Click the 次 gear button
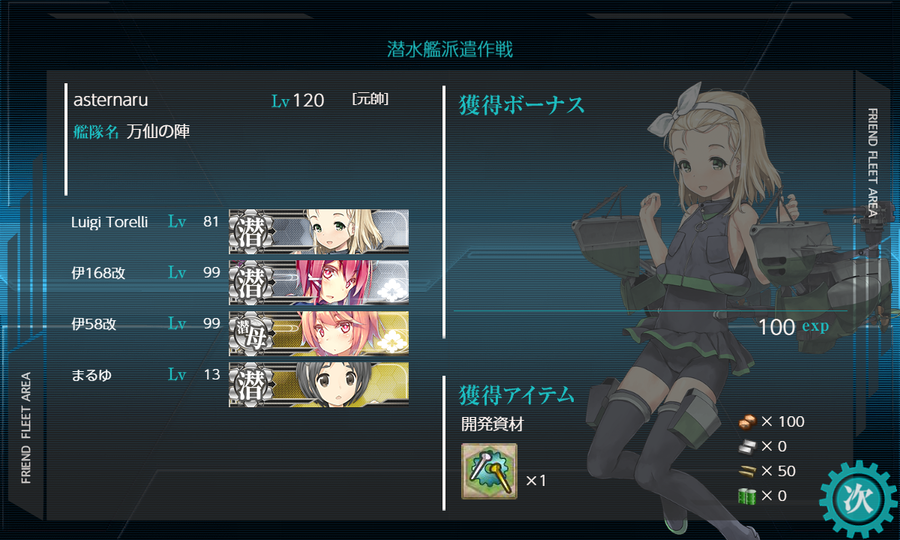 point(859,498)
